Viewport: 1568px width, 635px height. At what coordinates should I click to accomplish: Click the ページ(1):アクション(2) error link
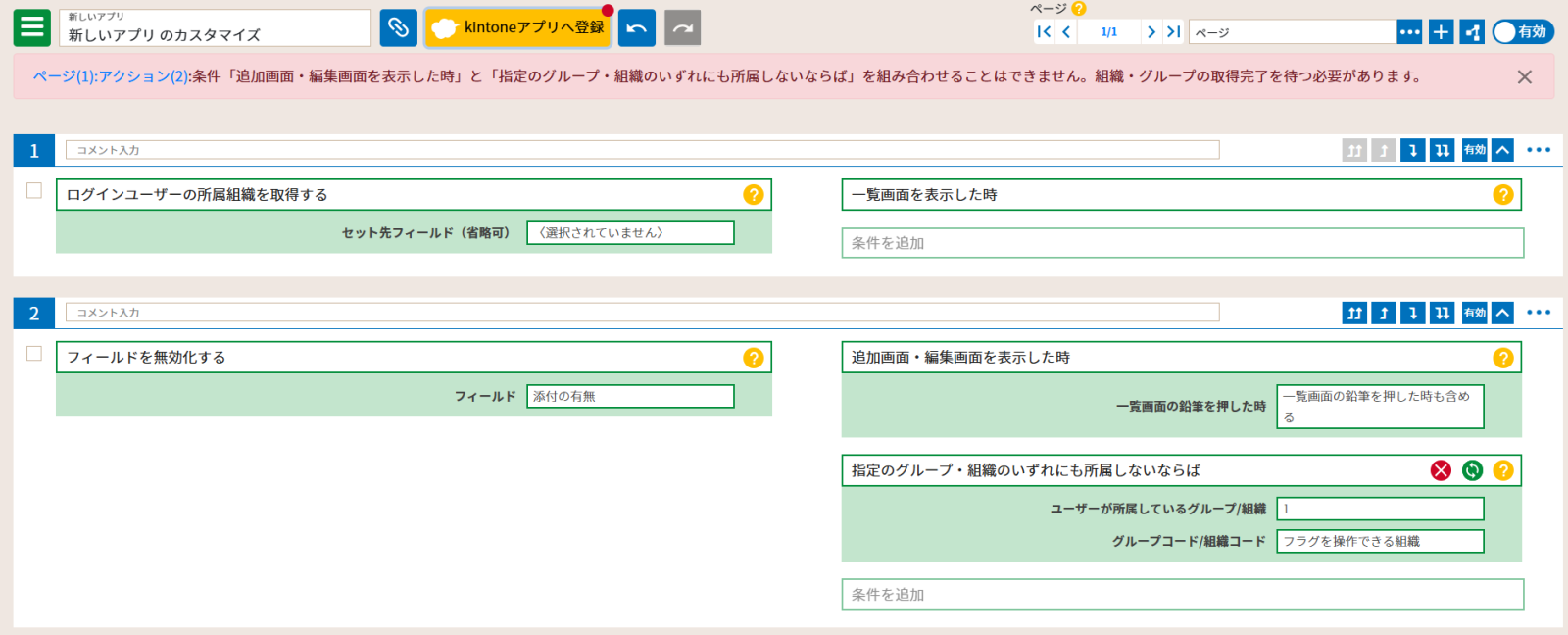point(111,76)
